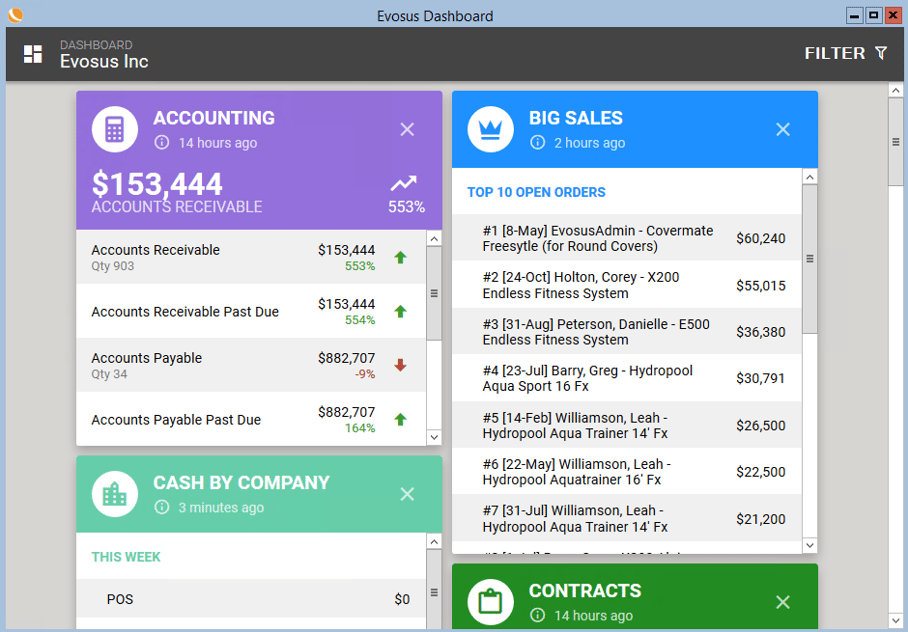Click the Contracts clipboard icon

tap(490, 602)
